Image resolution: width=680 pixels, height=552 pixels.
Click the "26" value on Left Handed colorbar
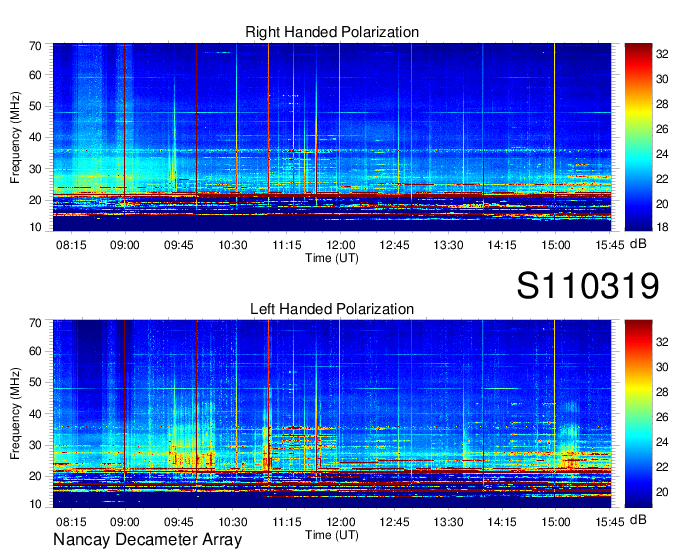(x=662, y=417)
